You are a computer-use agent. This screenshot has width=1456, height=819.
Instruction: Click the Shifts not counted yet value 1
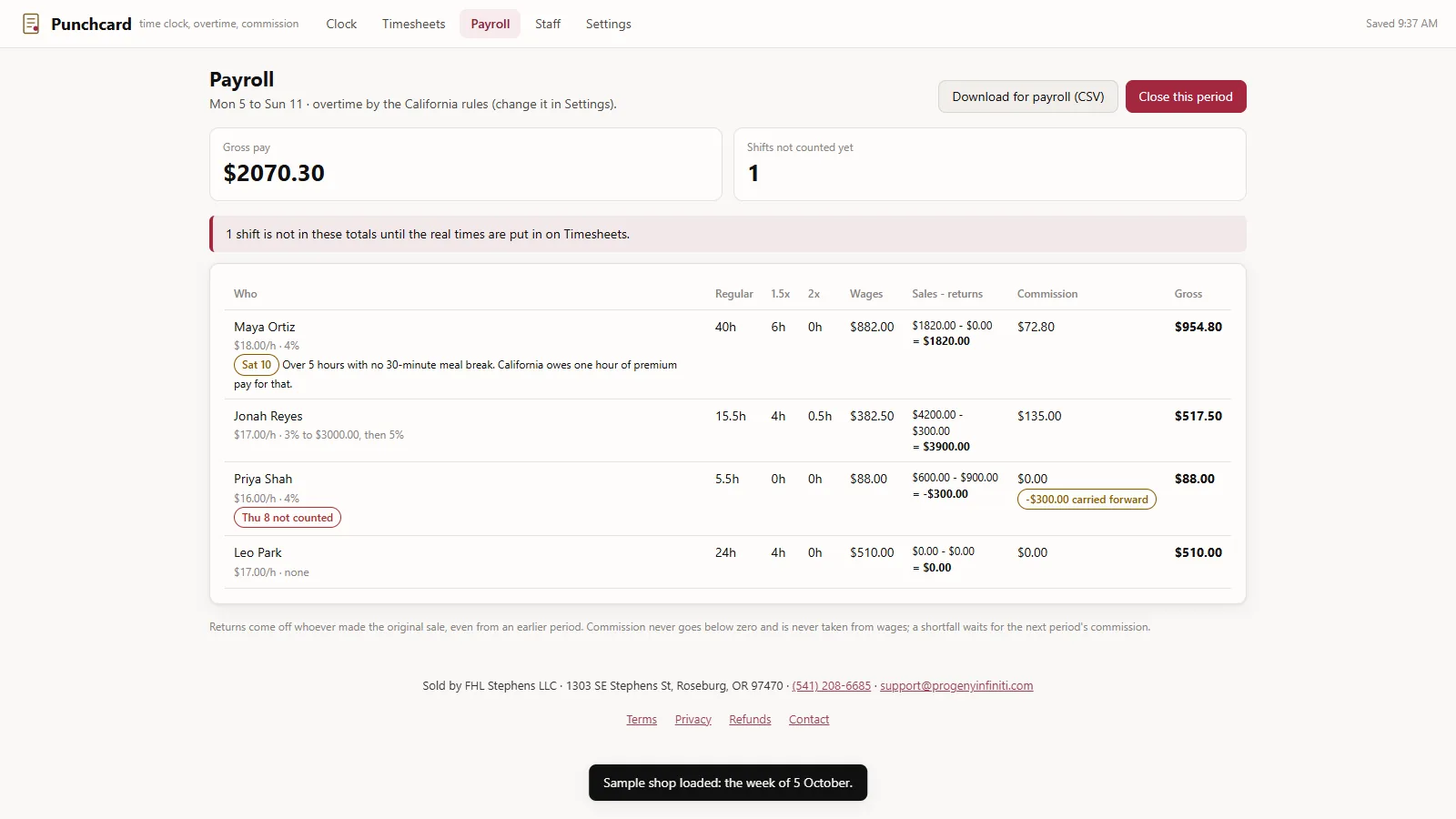(753, 173)
